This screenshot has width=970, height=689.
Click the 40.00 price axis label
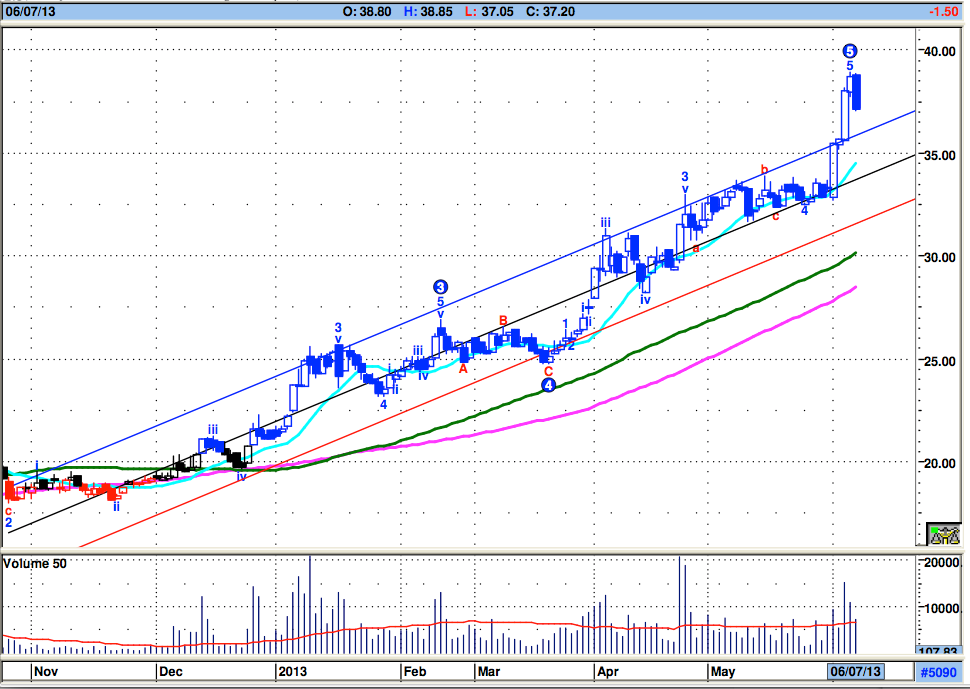pos(940,51)
